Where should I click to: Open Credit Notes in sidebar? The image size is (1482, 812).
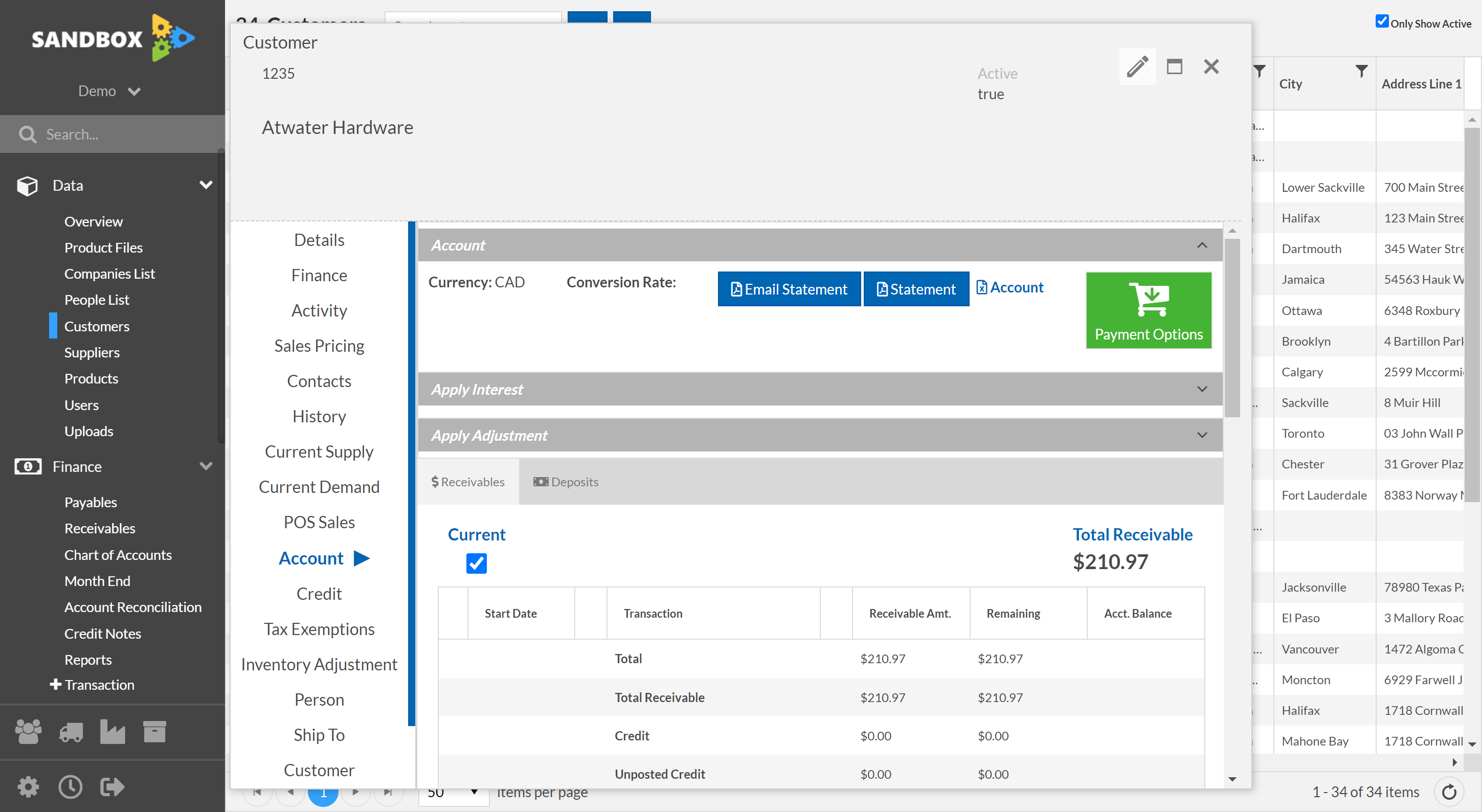(x=102, y=634)
